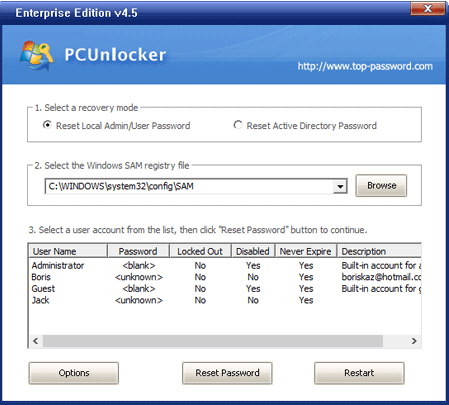Select the Boris user account row
This screenshot has height=405, width=449.
(225, 277)
